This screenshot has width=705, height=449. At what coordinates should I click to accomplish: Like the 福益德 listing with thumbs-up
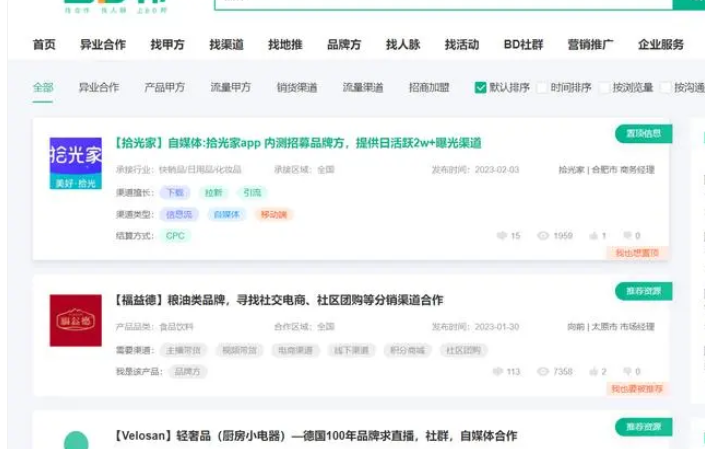pos(593,371)
